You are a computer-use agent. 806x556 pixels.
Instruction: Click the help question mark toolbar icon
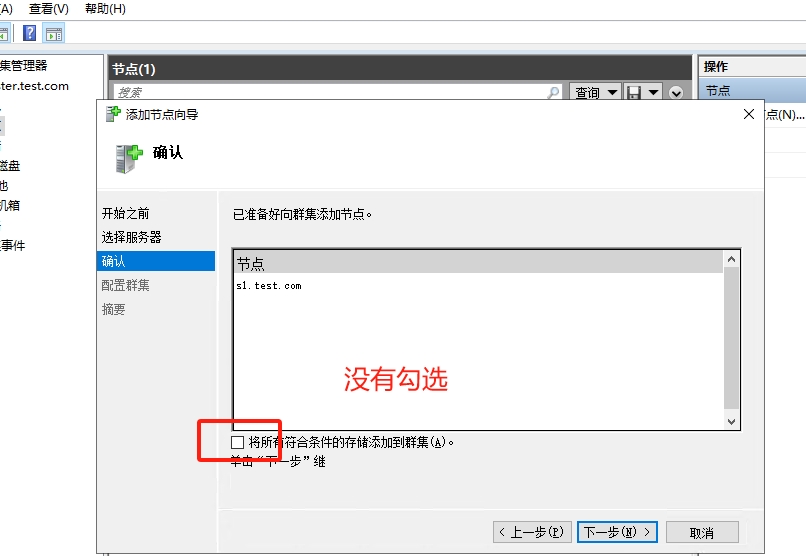click(x=30, y=33)
